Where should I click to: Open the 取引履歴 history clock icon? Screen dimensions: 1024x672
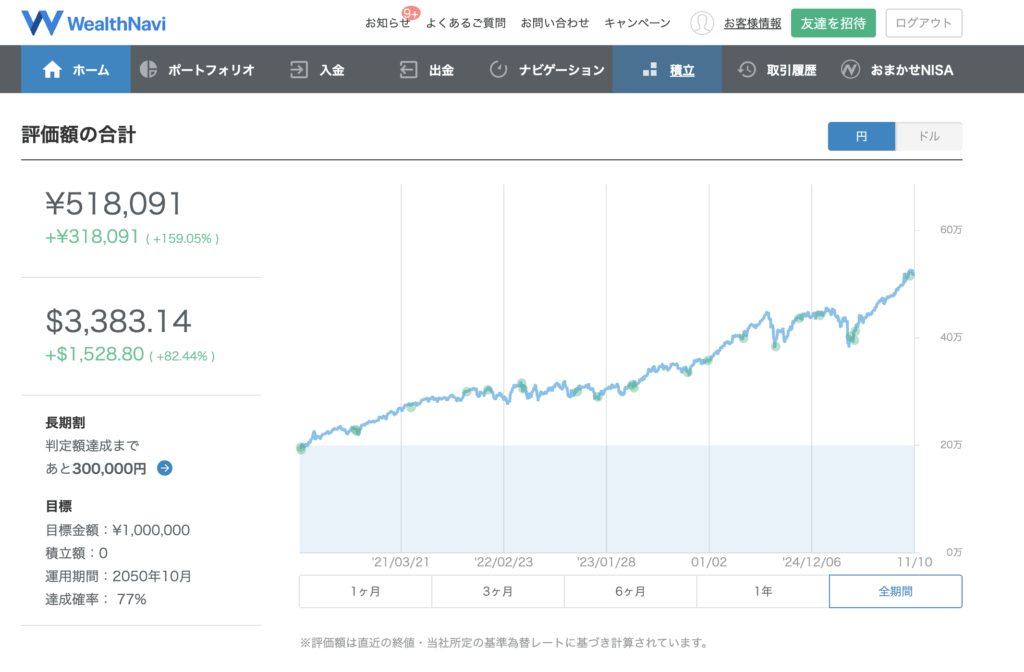[747, 70]
